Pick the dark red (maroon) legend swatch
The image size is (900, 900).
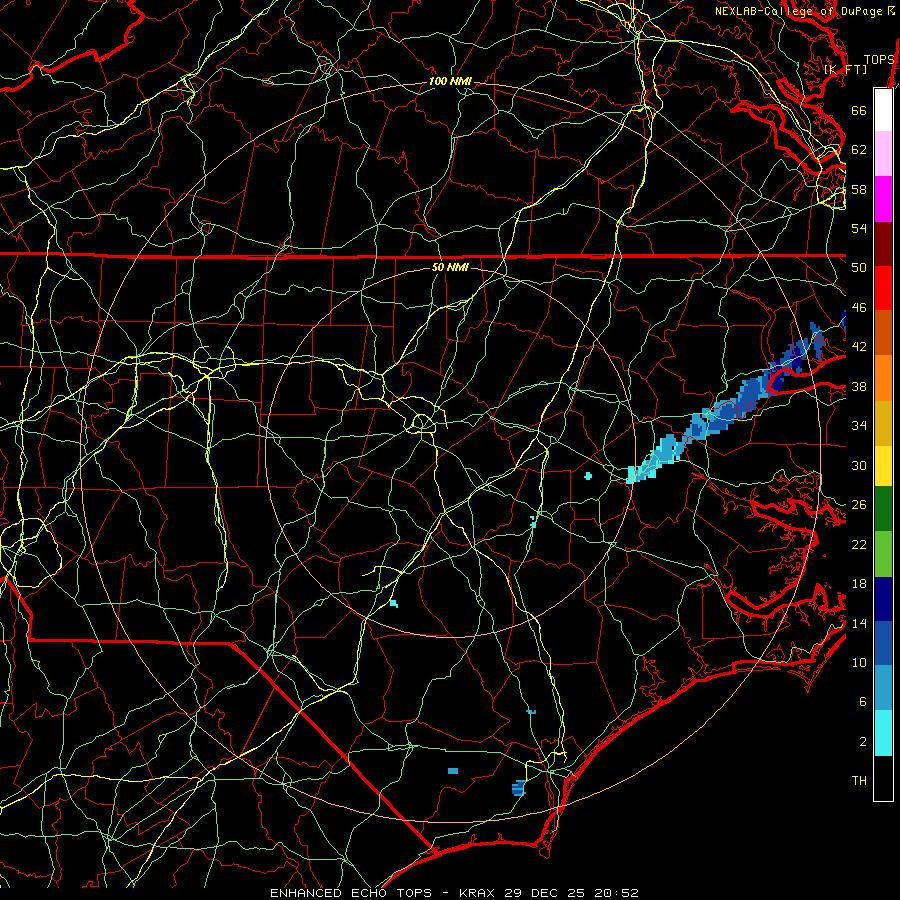point(883,244)
